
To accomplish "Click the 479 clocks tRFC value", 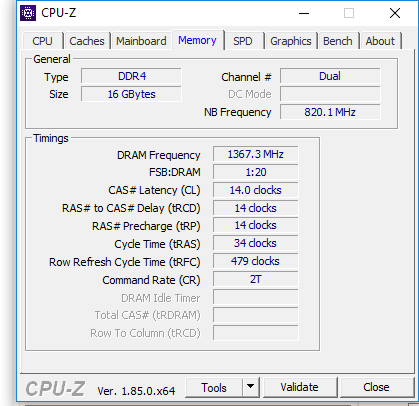I will click(256, 261).
